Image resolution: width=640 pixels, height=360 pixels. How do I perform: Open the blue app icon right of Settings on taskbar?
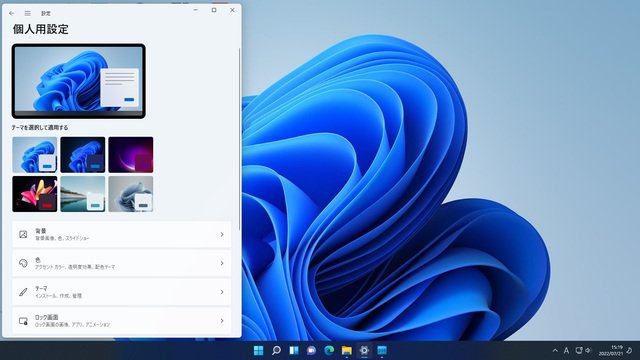[x=382, y=350]
